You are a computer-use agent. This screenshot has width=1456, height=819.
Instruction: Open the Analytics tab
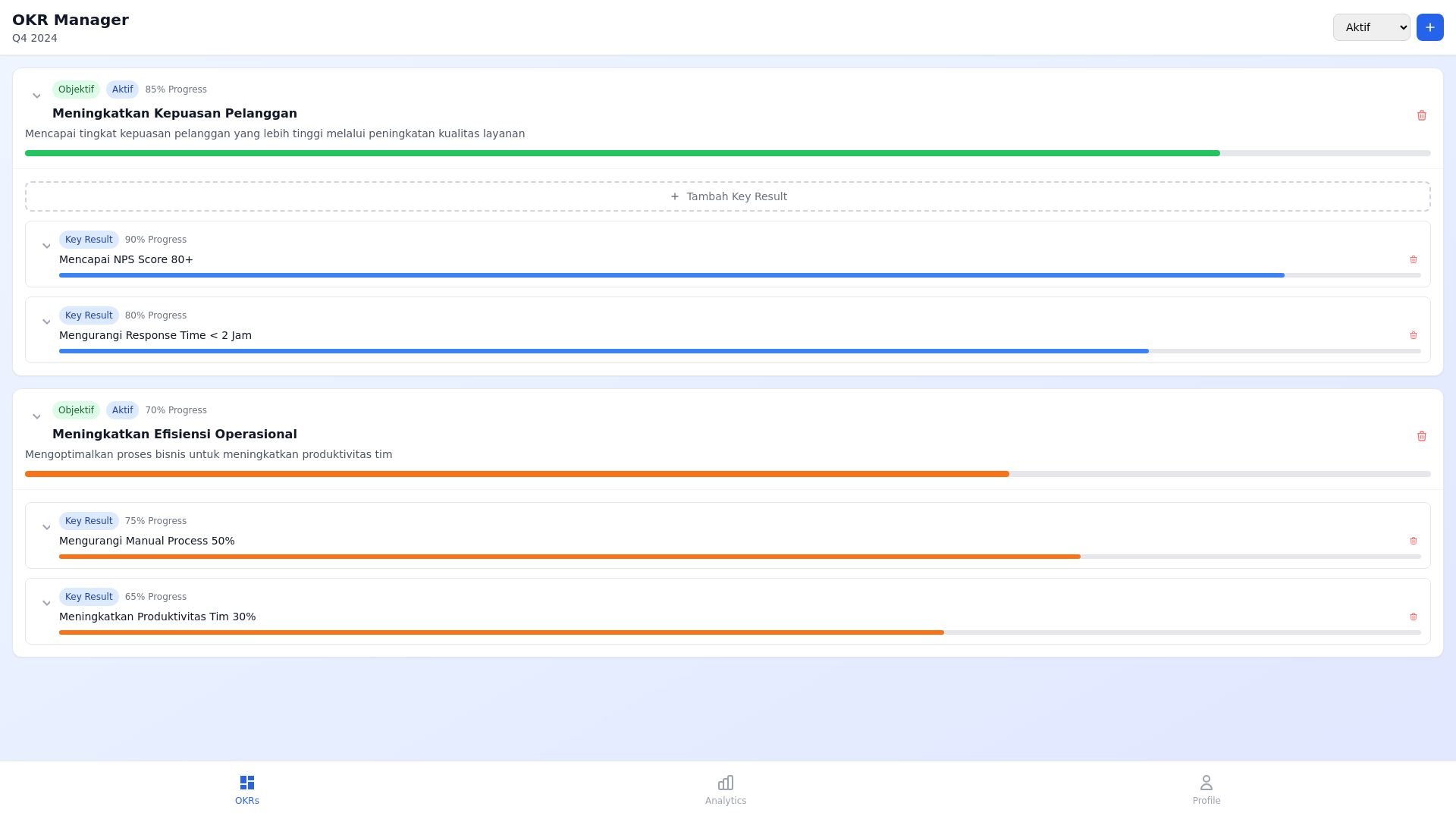(726, 790)
